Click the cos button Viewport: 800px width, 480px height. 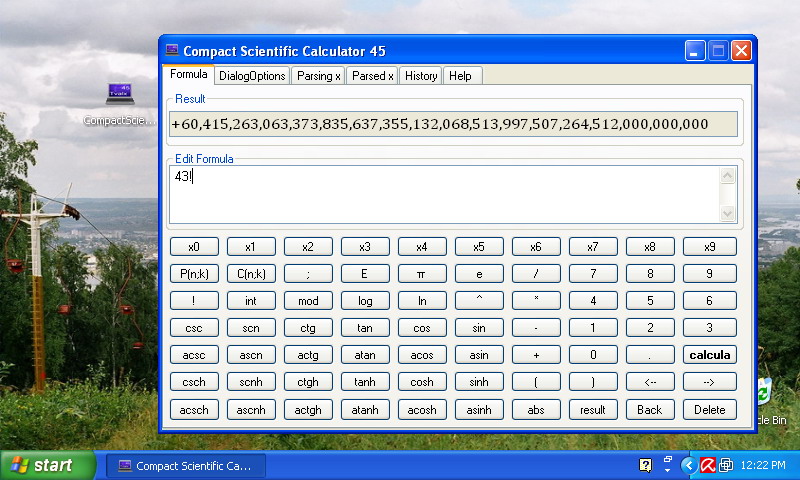(422, 327)
